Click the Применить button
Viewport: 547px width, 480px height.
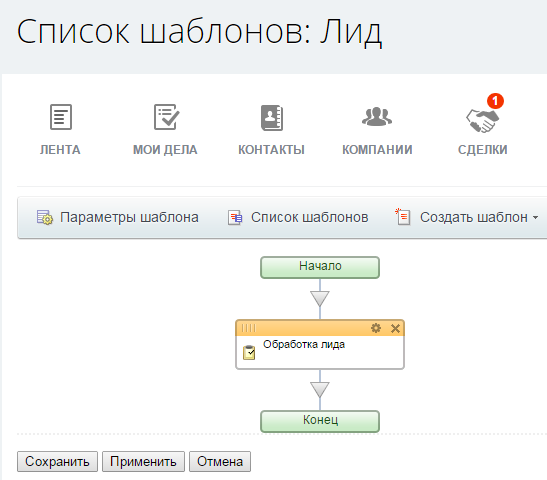coord(143,462)
